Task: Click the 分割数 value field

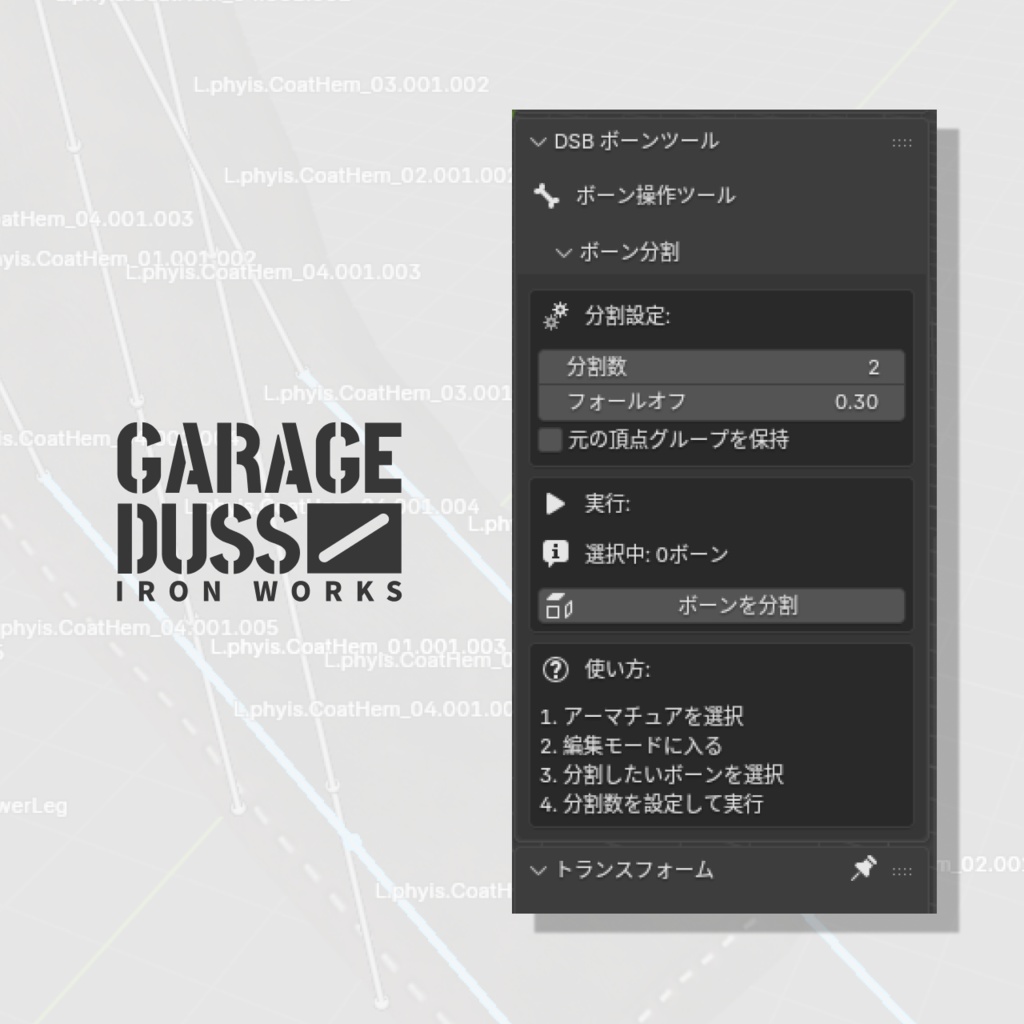Action: pyautogui.click(x=721, y=367)
